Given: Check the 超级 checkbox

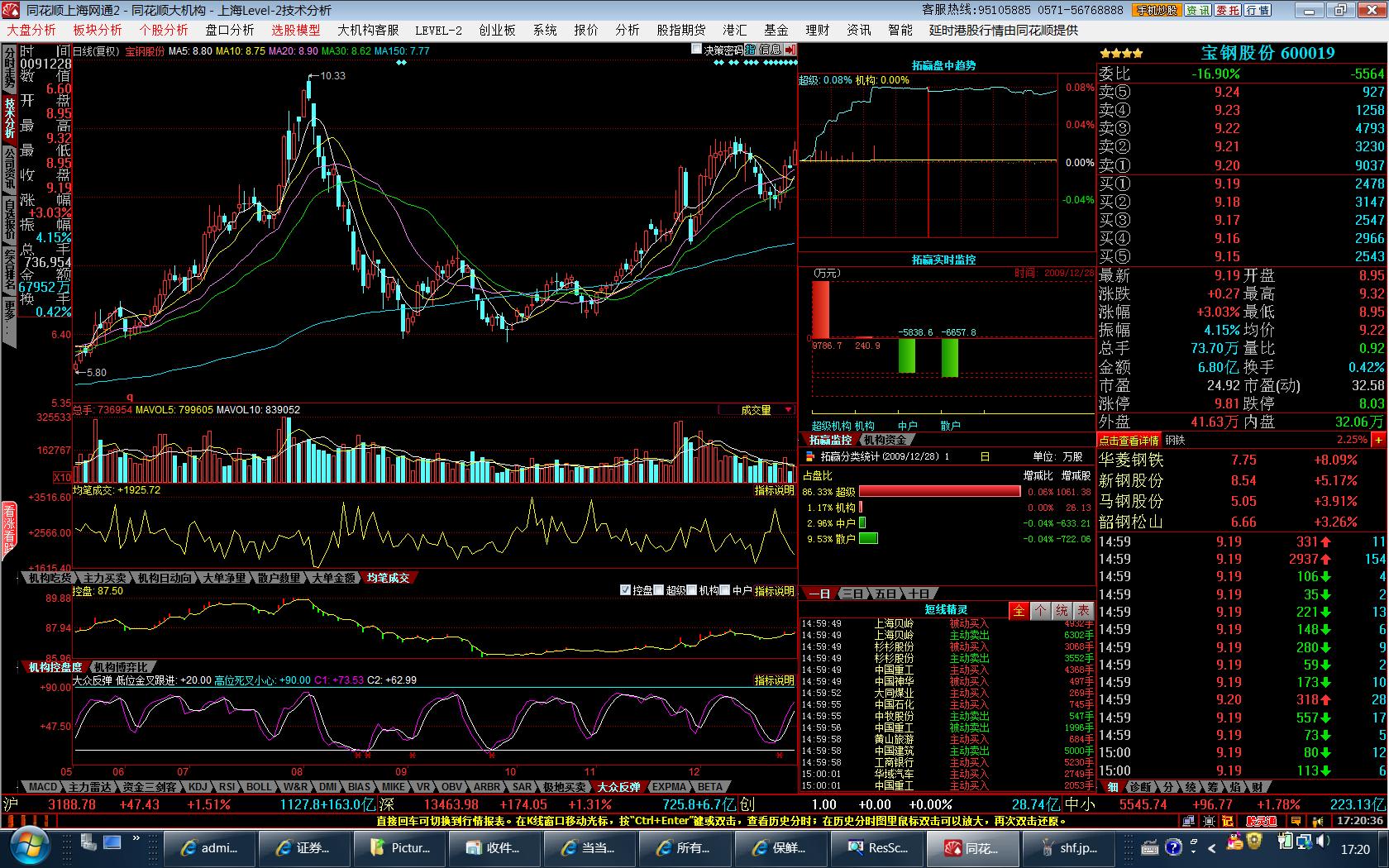Looking at the screenshot, I should (x=659, y=590).
